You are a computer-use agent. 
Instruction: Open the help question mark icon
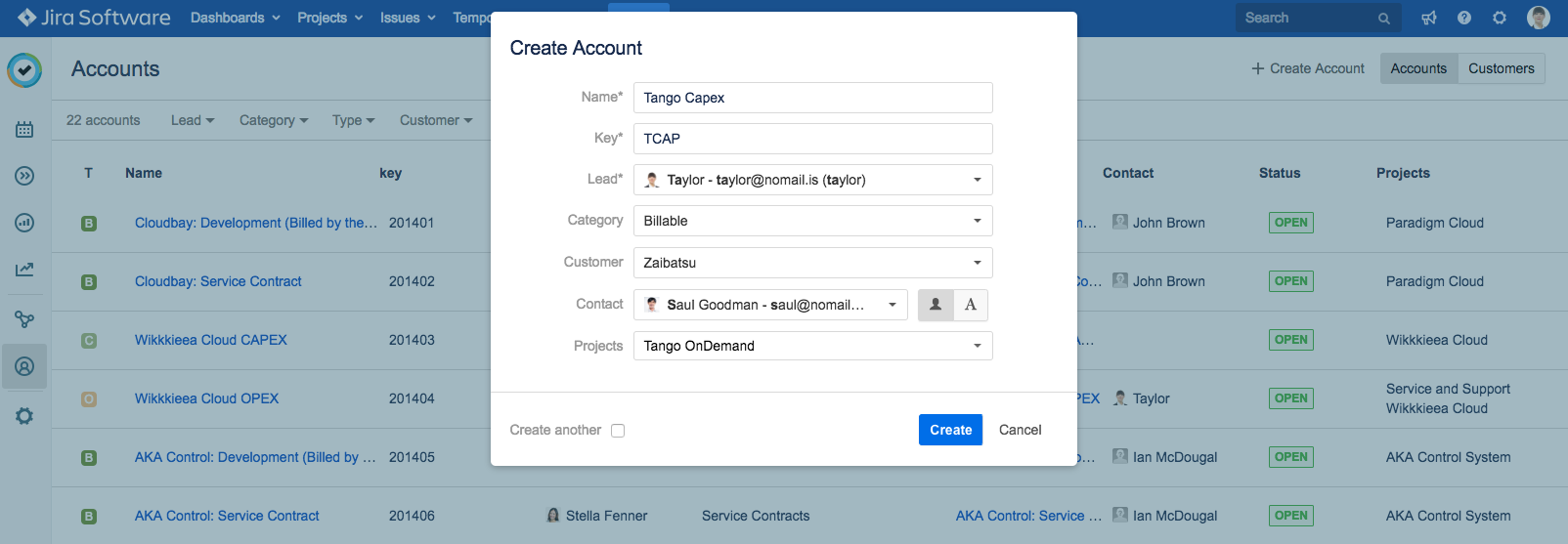tap(1463, 18)
